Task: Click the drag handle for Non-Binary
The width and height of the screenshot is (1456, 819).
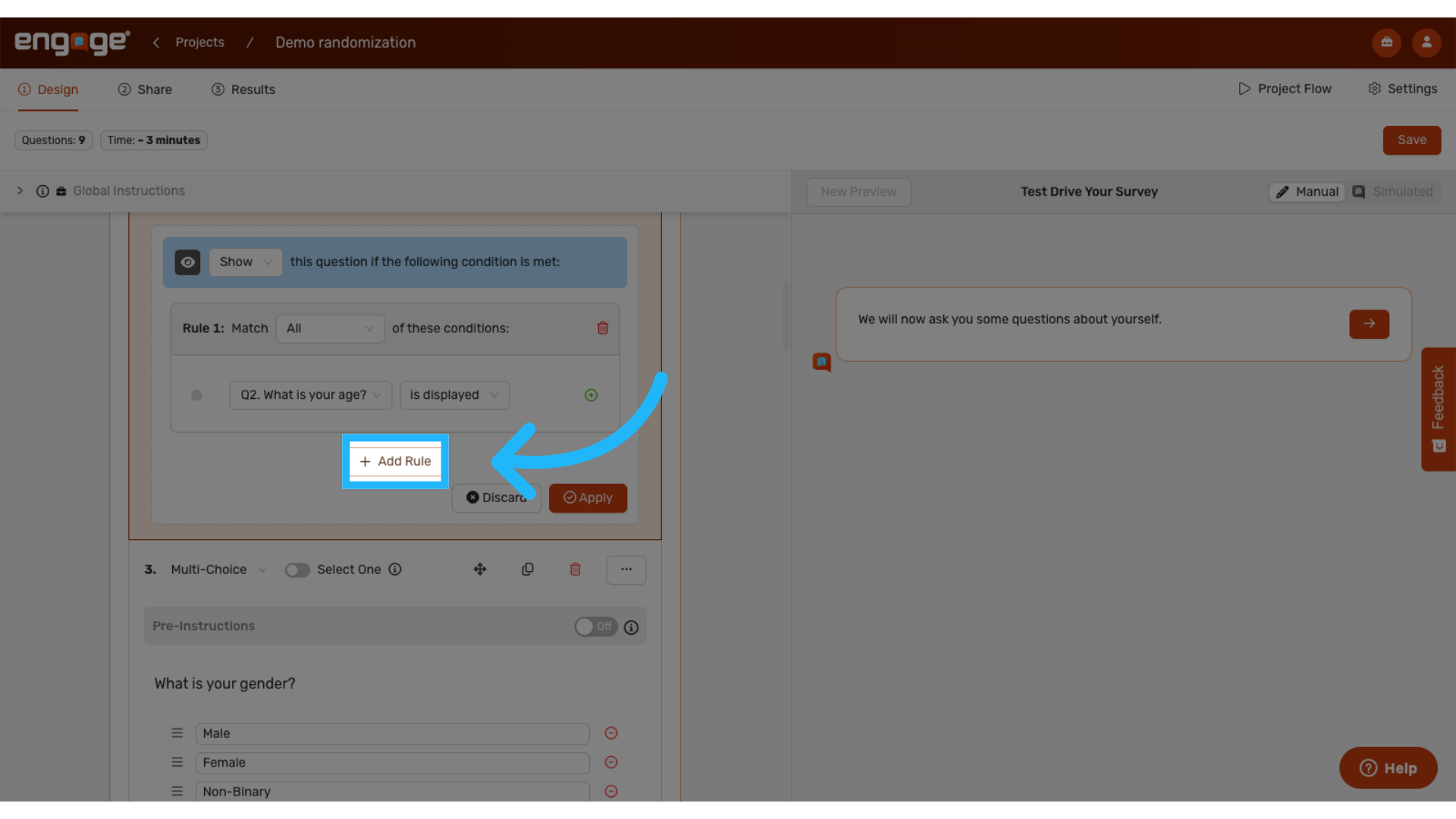Action: pos(177,791)
